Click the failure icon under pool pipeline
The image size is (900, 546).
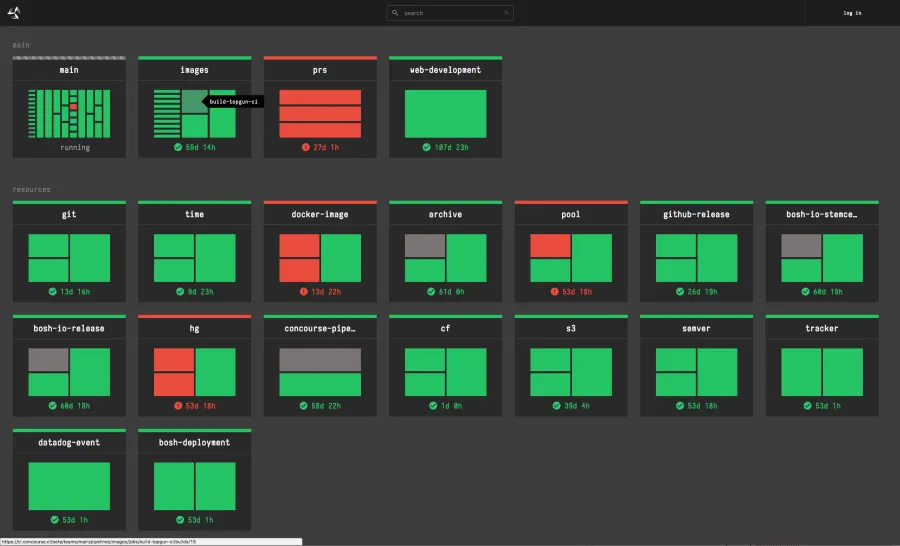pos(555,291)
